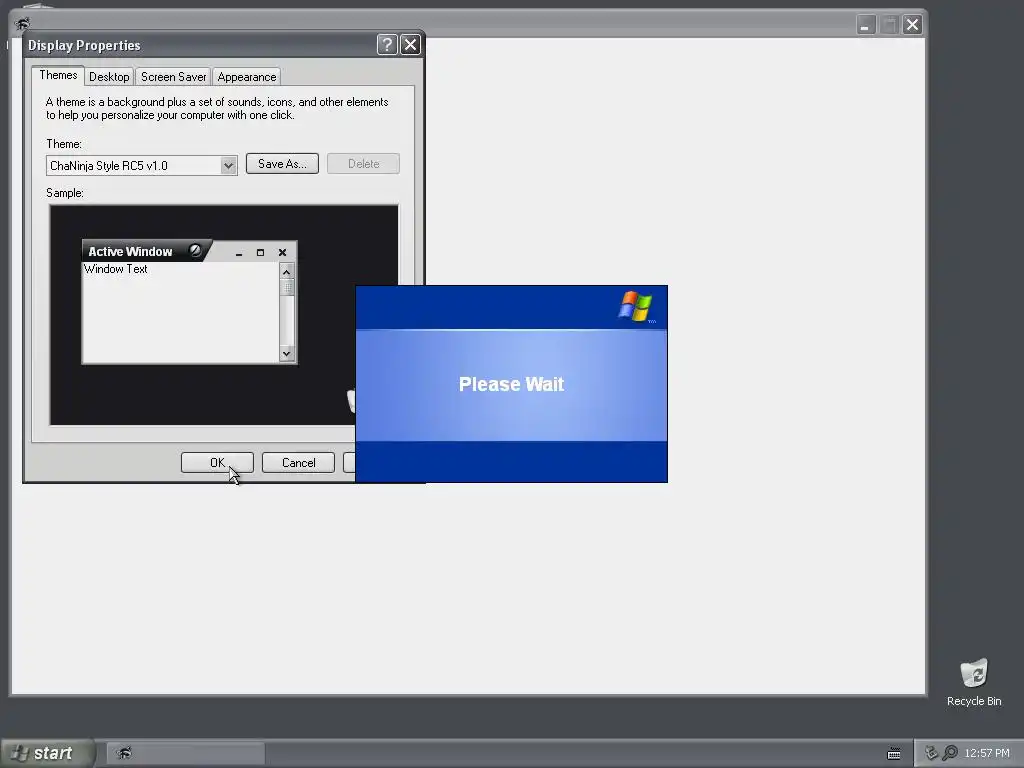Click Save As... button
Image resolution: width=1024 pixels, height=768 pixels.
(282, 164)
